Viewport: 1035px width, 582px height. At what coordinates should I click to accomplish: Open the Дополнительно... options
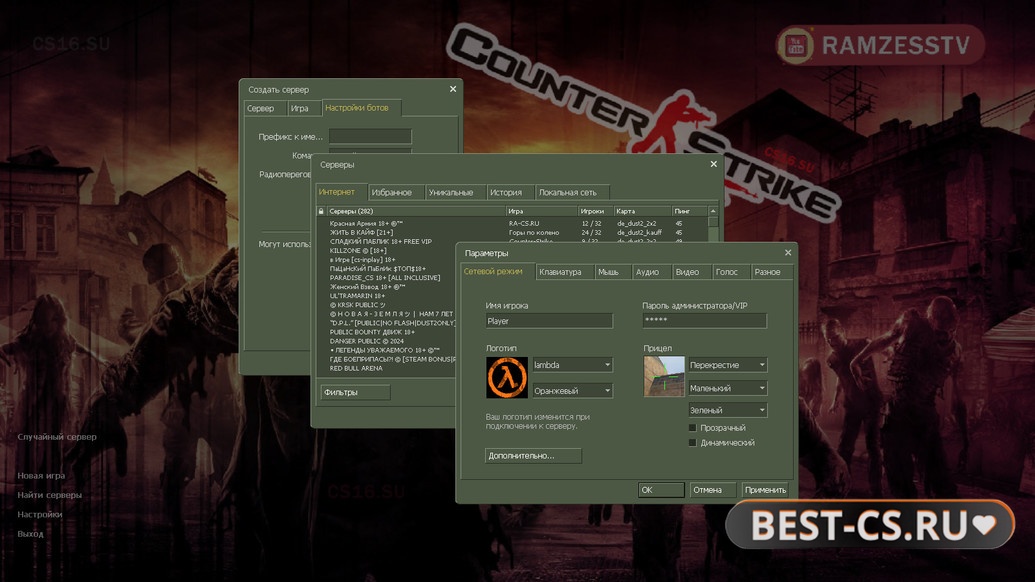(x=533, y=455)
